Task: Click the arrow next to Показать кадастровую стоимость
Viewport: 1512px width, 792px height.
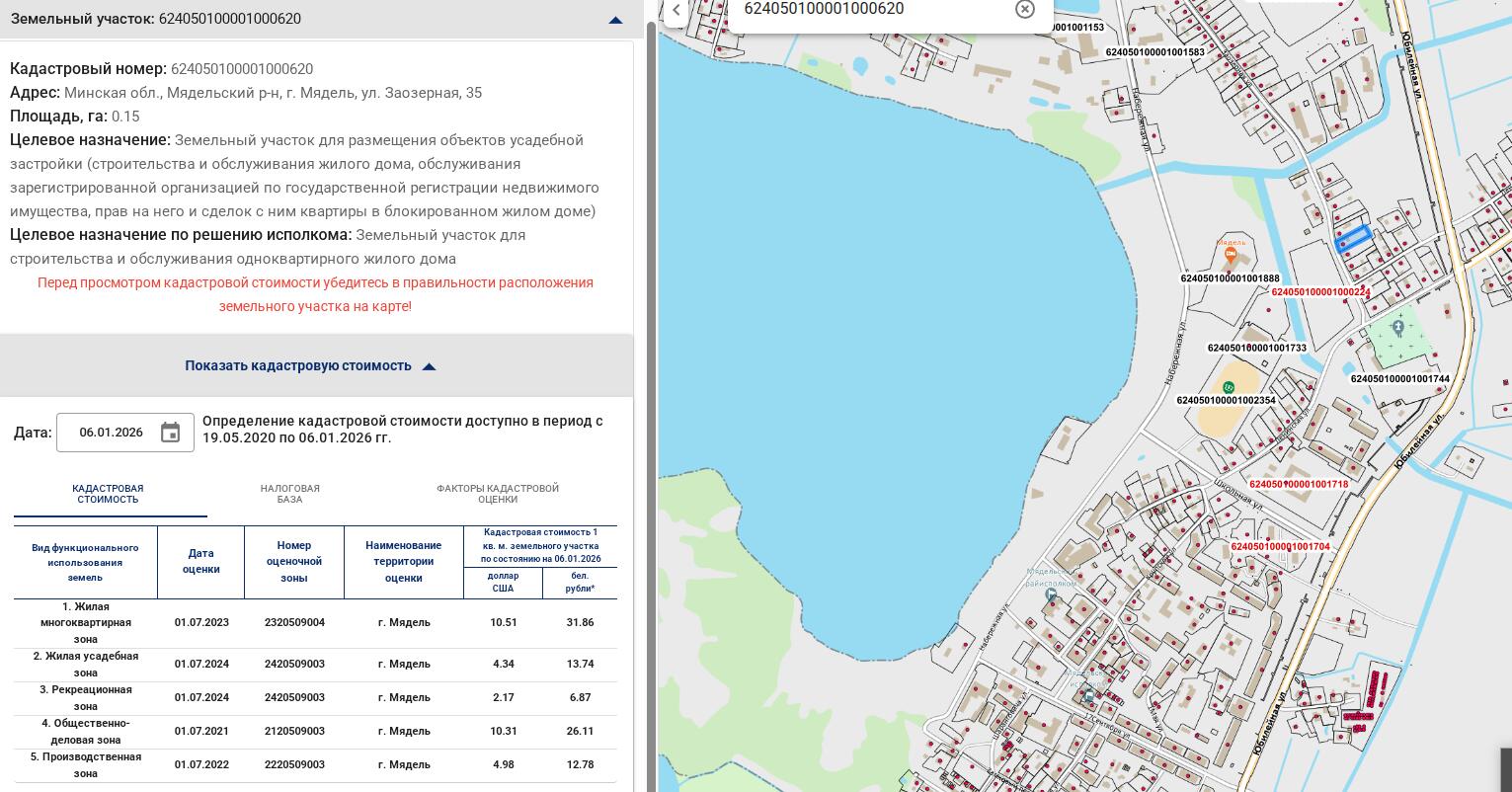Action: coord(429,366)
